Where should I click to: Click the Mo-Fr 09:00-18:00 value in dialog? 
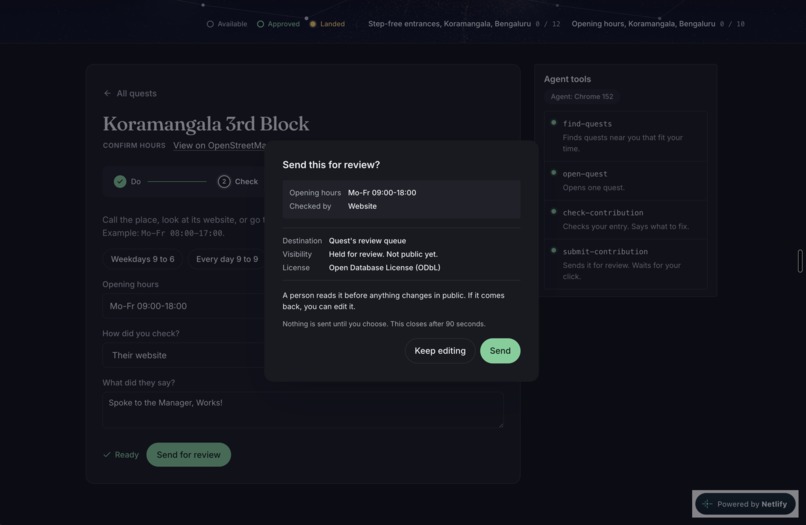pos(382,193)
